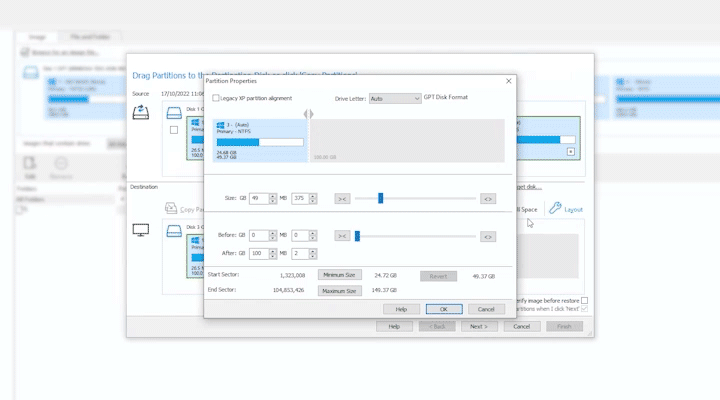Click the Destination disk drive icon
Screen dimensions: 720x400
tap(174, 231)
